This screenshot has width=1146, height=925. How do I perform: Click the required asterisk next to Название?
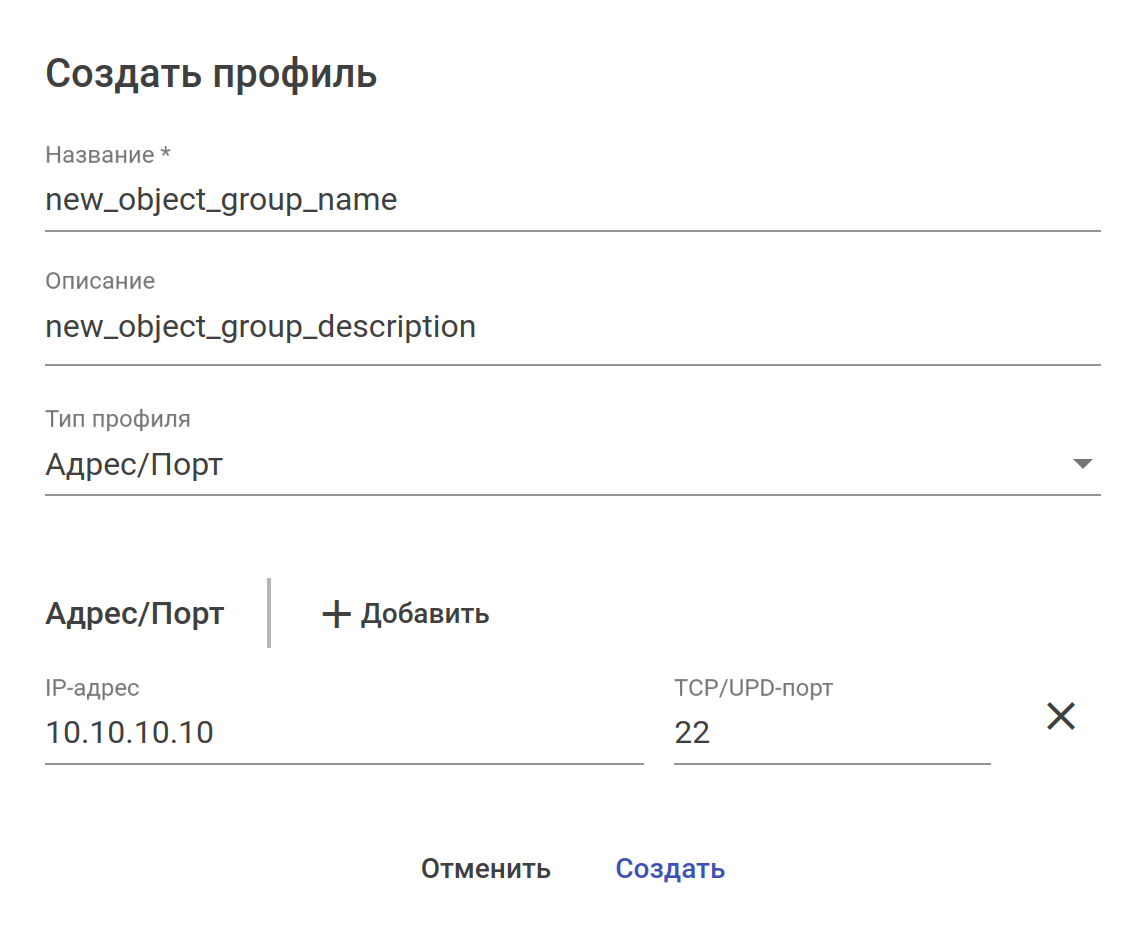(x=166, y=155)
